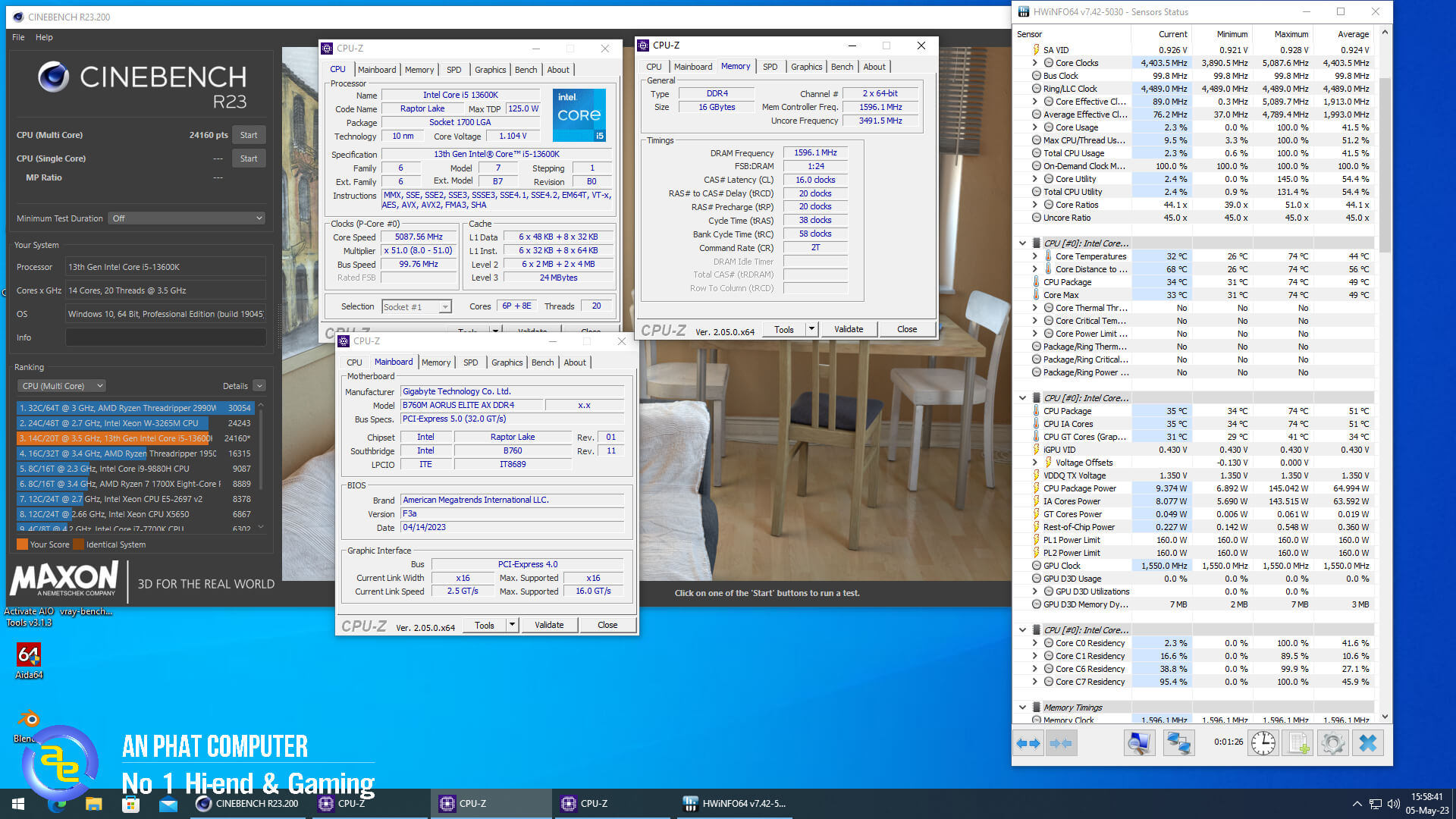Start logging with the HWiNFO log sheet icon
This screenshot has width=1456, height=819.
click(x=1298, y=743)
